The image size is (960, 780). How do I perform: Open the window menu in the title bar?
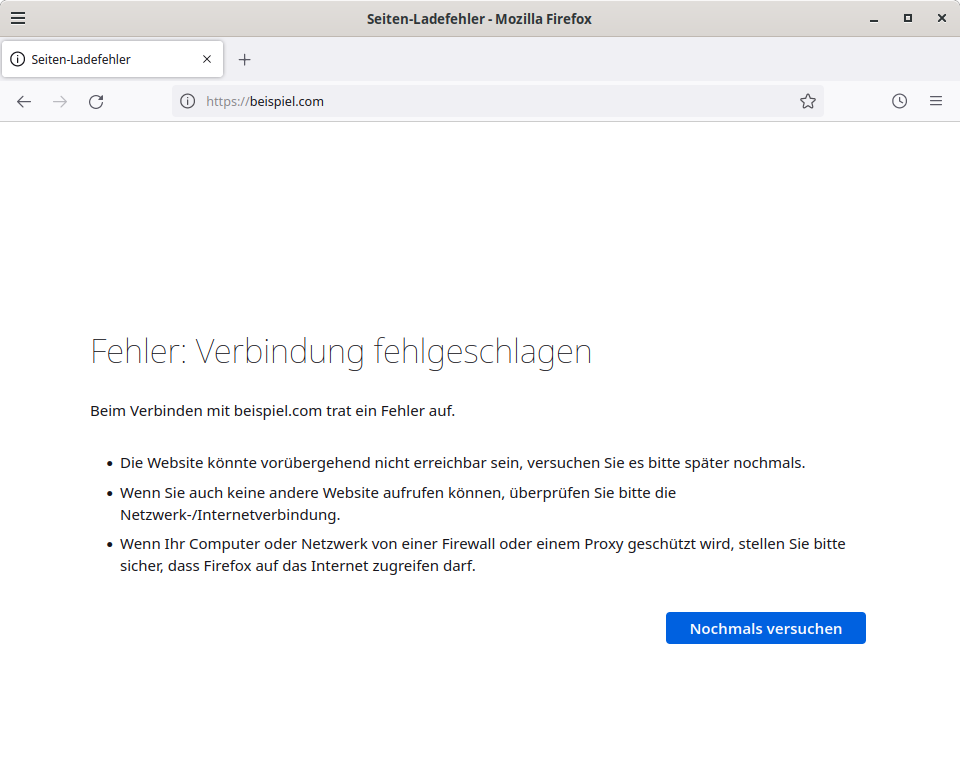[x=18, y=18]
